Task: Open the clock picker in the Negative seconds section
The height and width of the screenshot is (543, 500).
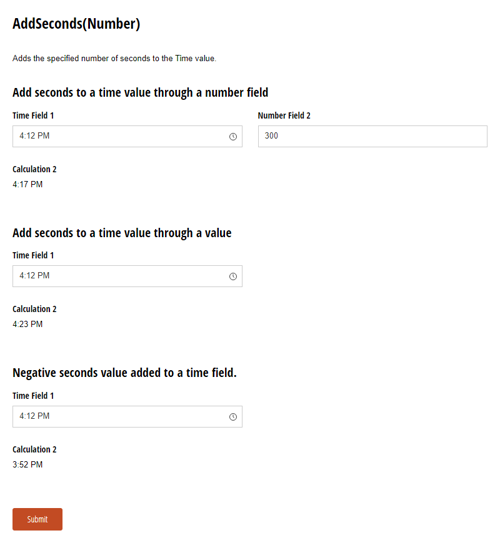Action: click(x=233, y=417)
